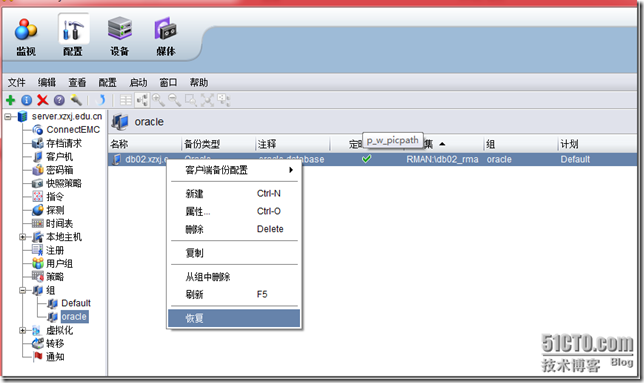
Task: Sort by 名称 column header
Action: 145,144
